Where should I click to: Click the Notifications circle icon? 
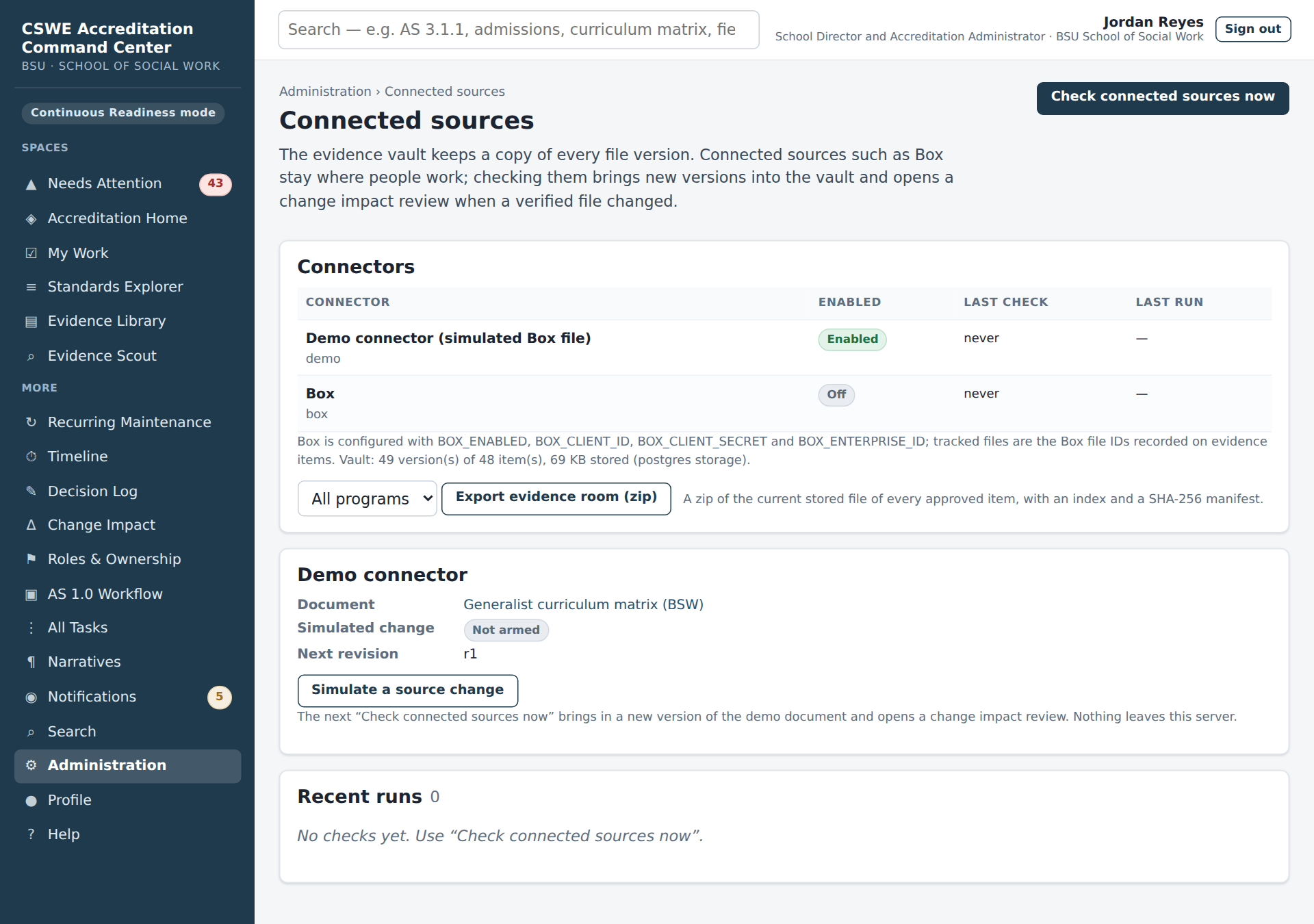31,697
